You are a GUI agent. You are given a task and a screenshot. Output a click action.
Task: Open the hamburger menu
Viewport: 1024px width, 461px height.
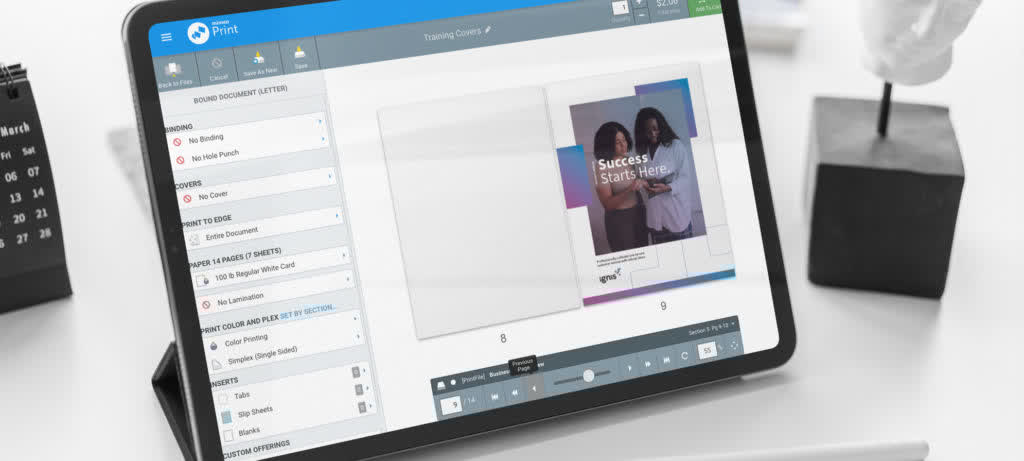point(166,37)
